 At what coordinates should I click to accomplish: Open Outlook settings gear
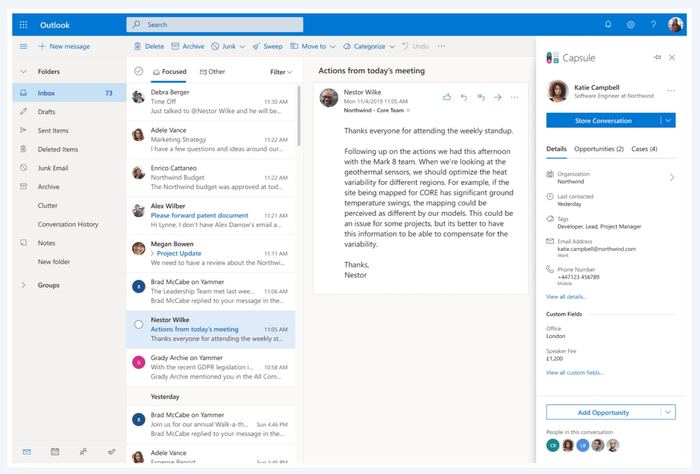(x=630, y=25)
